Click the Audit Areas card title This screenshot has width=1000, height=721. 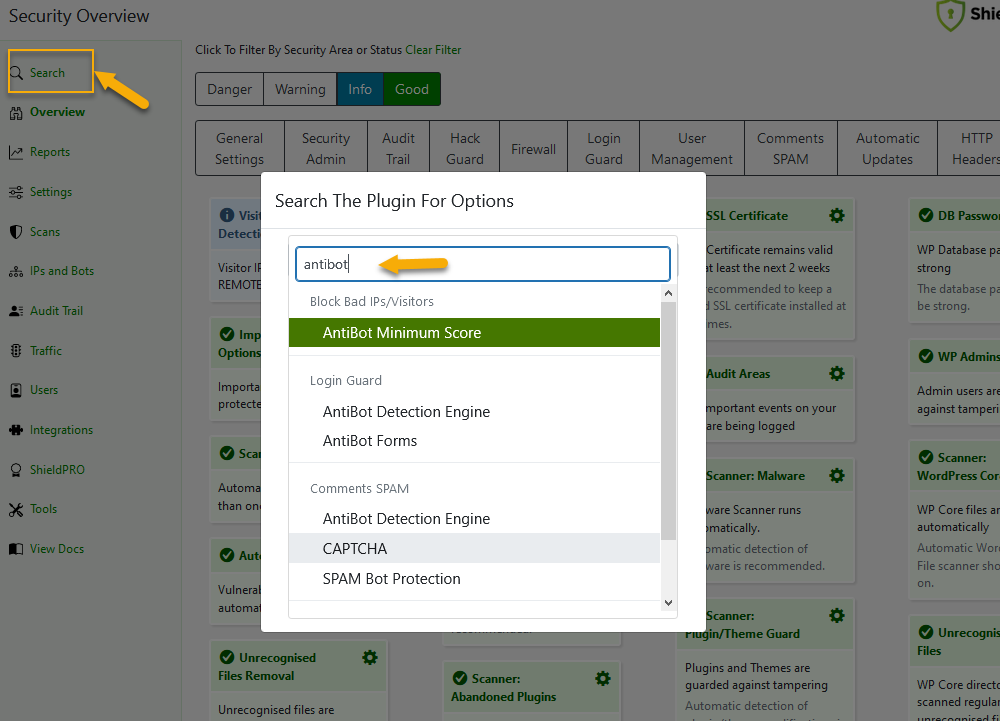click(738, 374)
